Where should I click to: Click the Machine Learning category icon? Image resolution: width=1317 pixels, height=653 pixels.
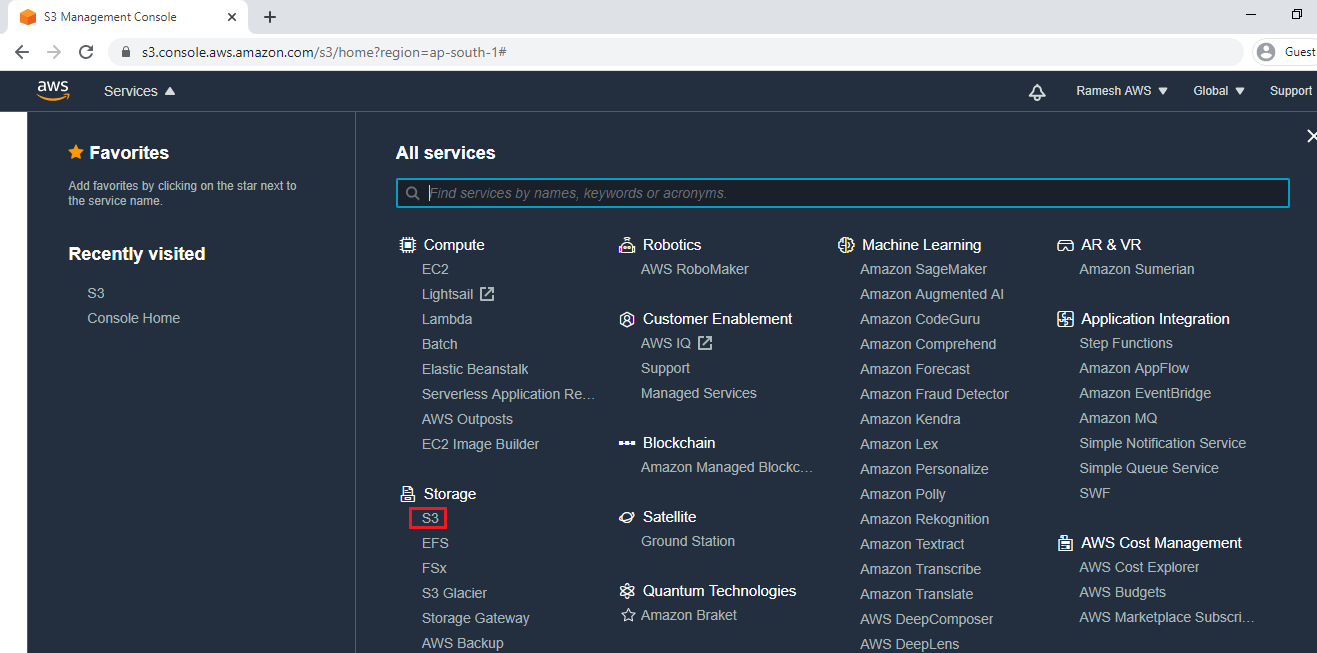[846, 245]
